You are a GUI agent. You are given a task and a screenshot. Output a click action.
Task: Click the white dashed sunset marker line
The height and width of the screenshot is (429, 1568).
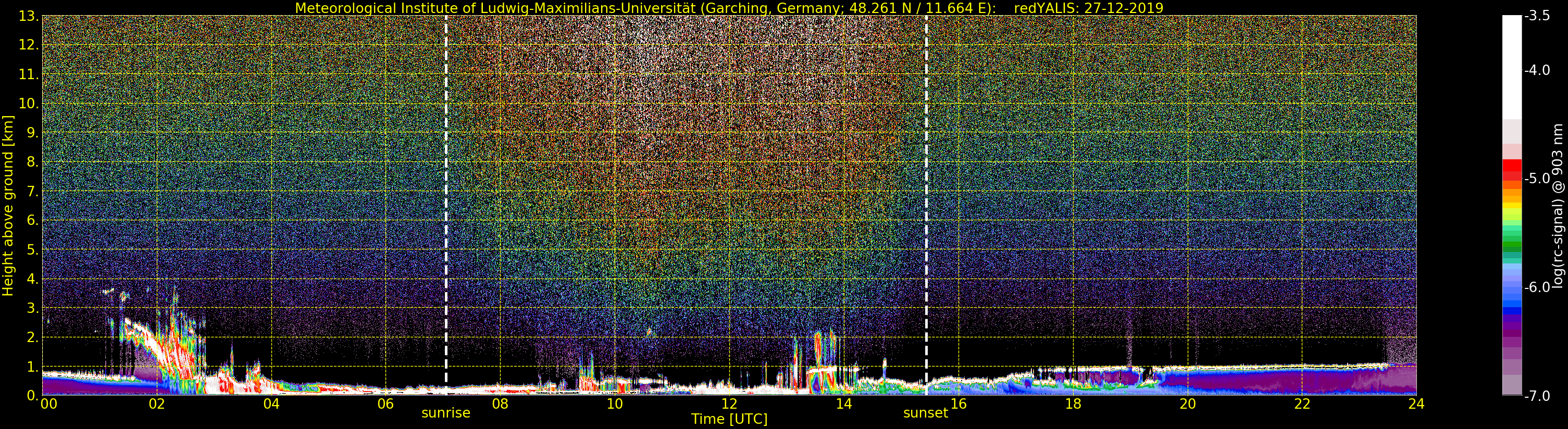926,206
